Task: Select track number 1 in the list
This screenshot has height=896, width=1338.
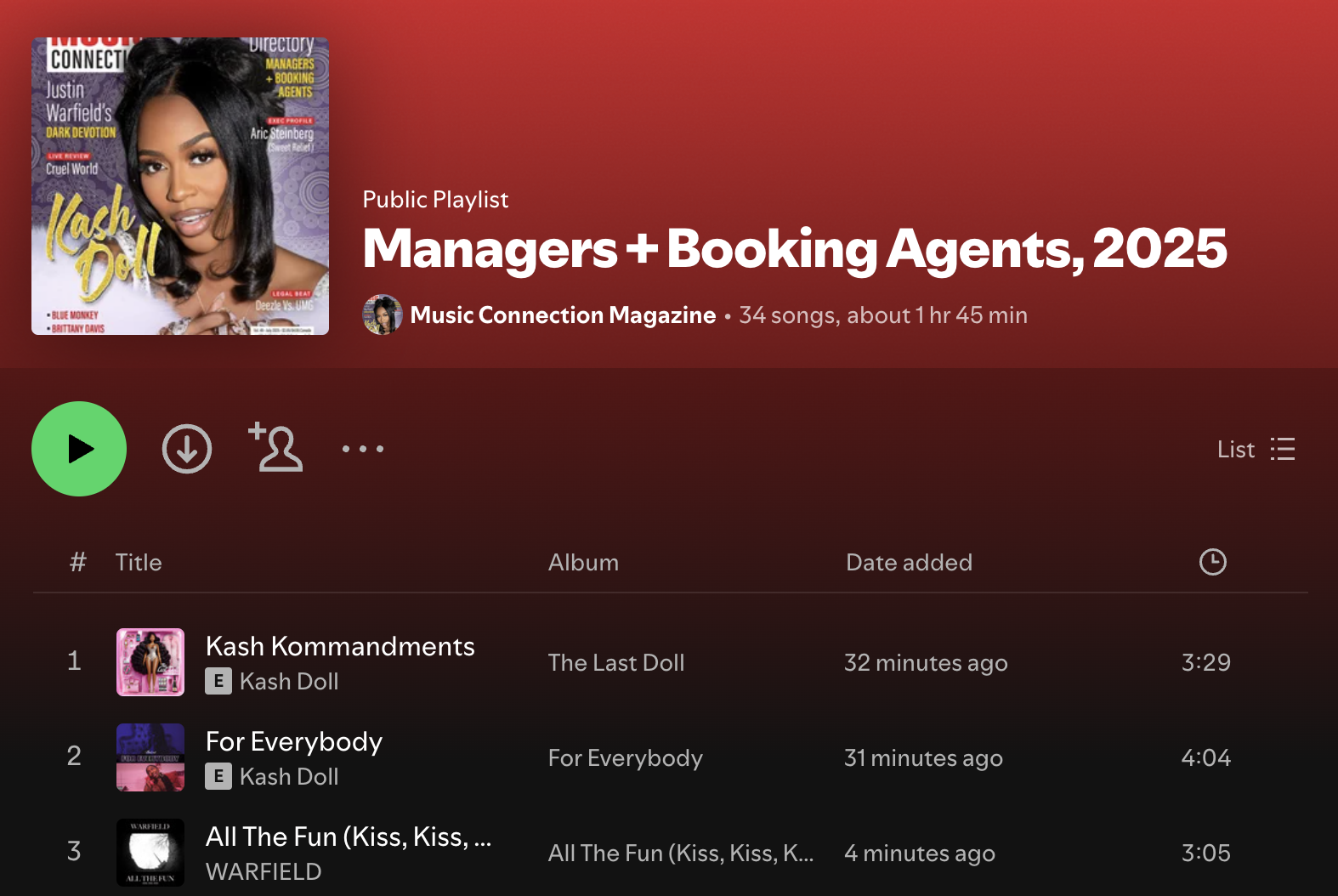Action: point(74,661)
